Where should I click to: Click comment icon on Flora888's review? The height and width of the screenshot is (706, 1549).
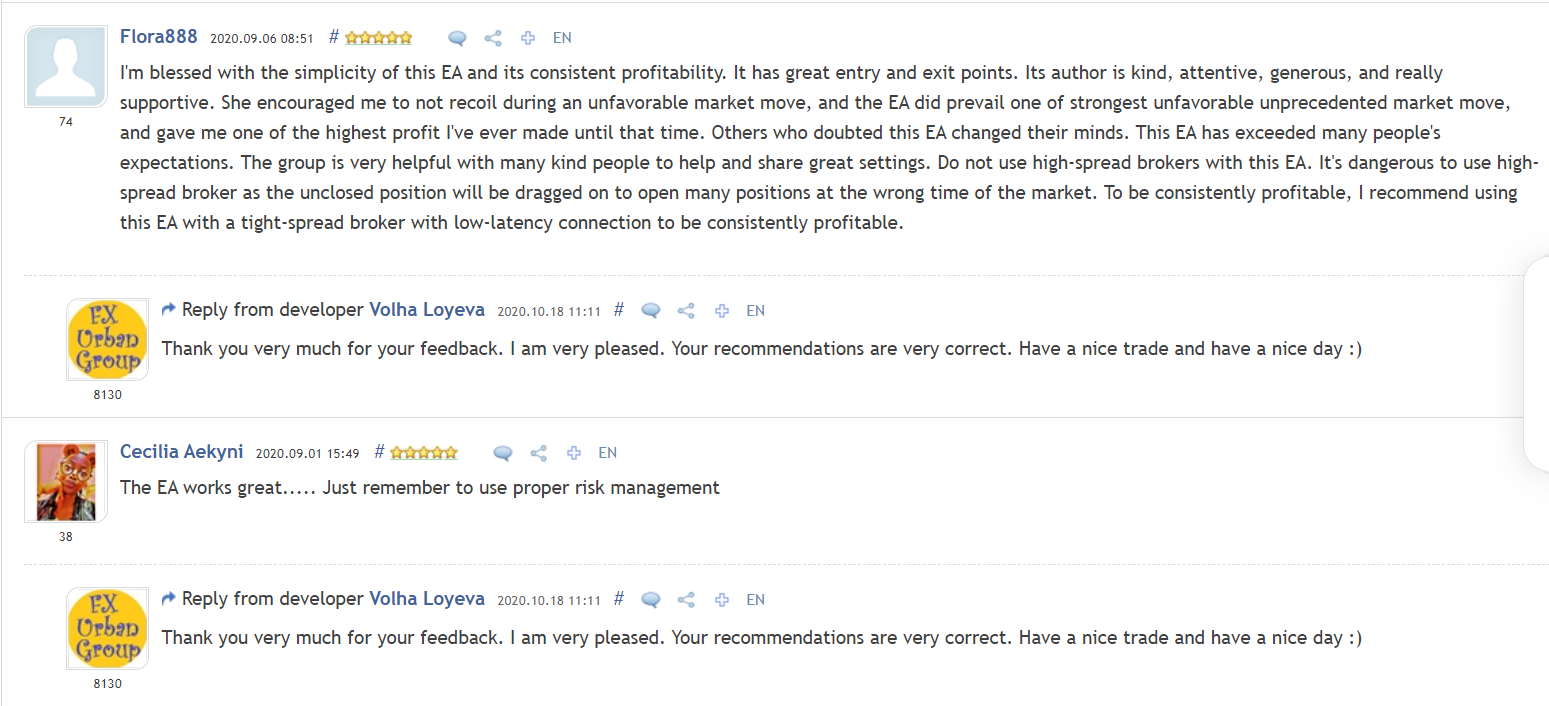coord(457,38)
